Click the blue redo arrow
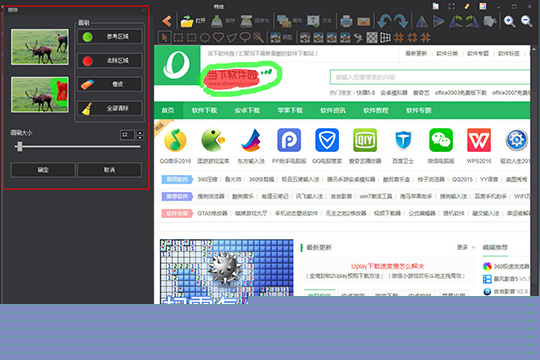 401,21
